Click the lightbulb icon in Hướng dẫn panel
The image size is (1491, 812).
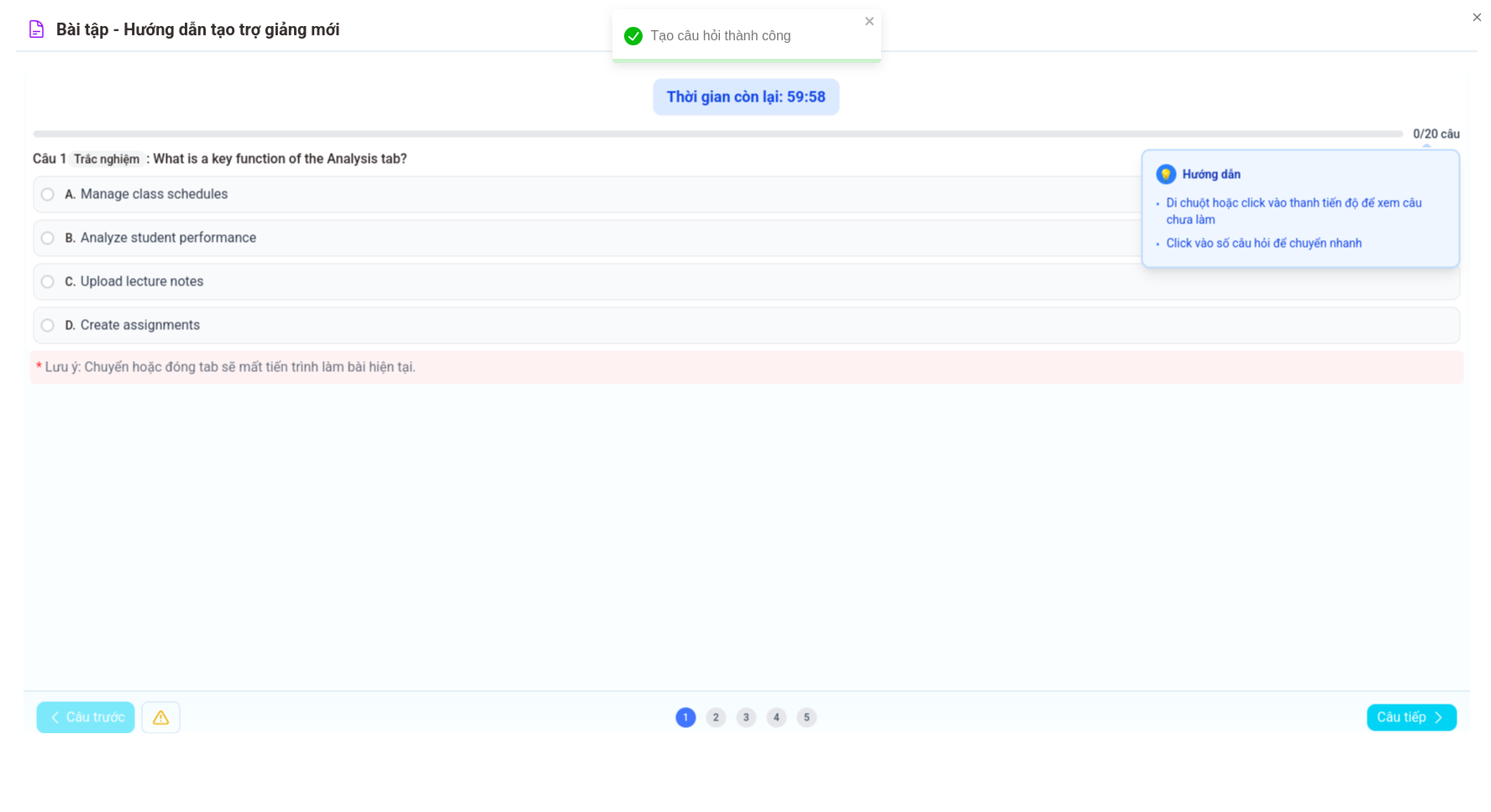[1166, 175]
